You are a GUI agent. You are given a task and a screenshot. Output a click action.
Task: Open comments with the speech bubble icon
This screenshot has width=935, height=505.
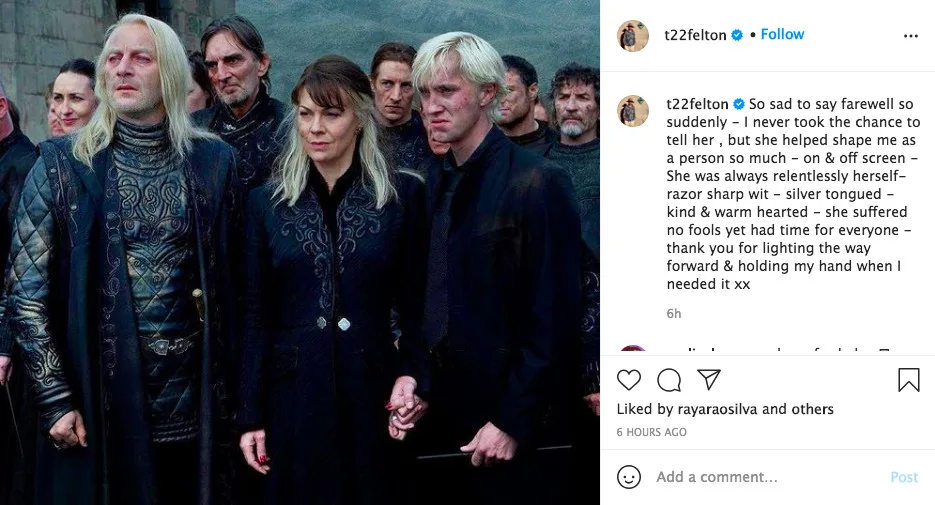coord(669,380)
